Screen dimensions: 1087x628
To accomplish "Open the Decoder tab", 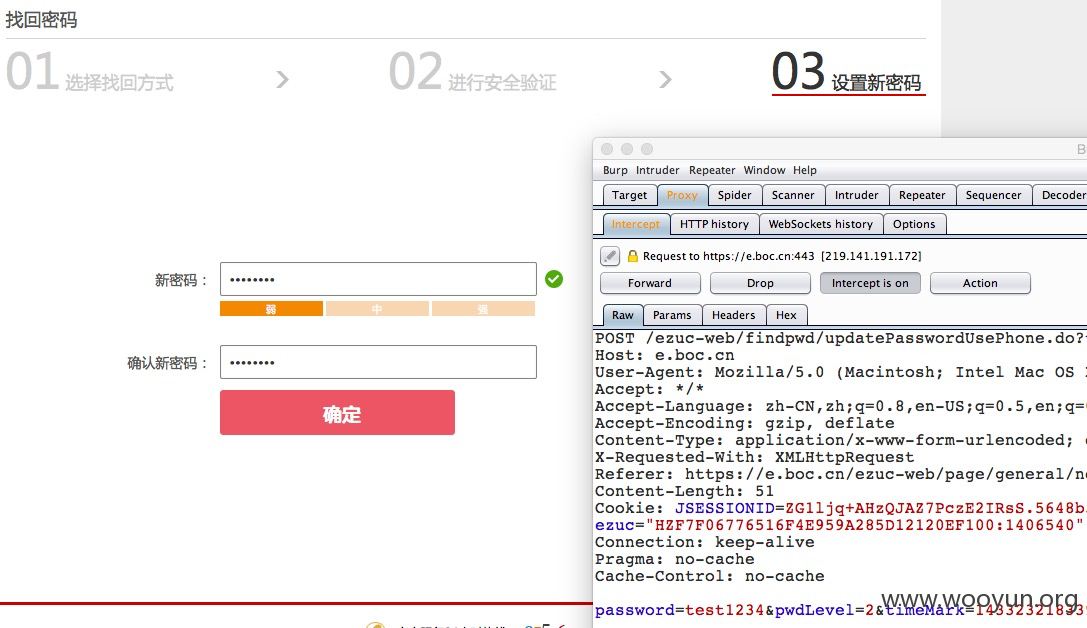I will click(1060, 195).
